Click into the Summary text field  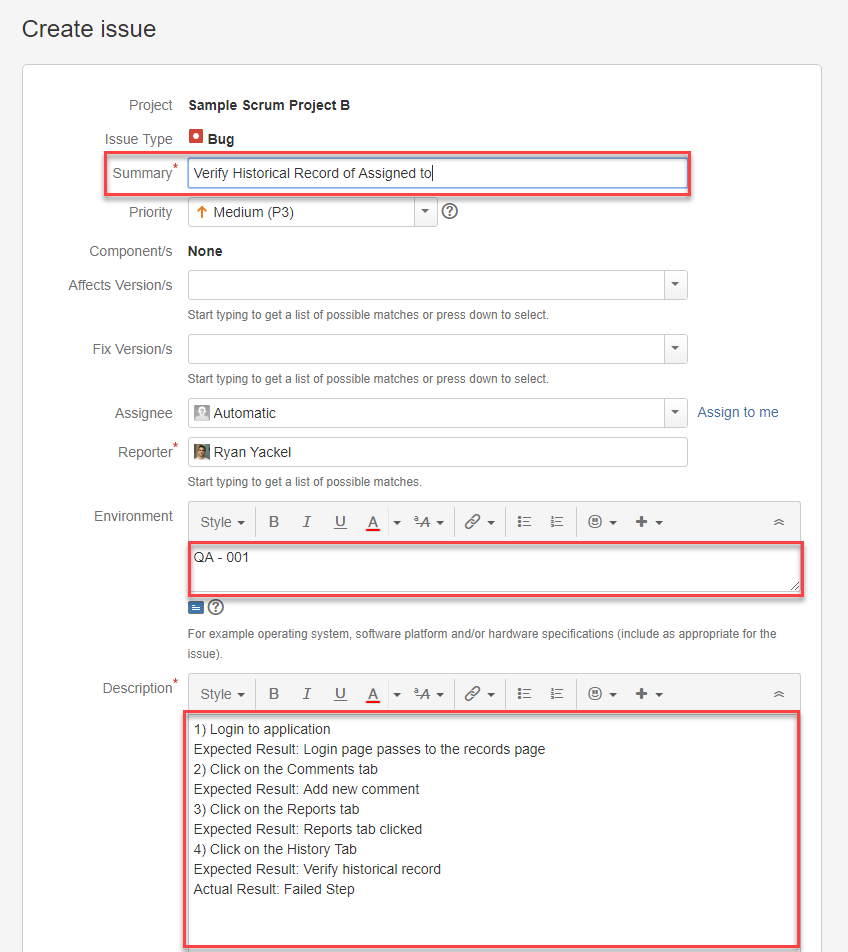click(437, 173)
